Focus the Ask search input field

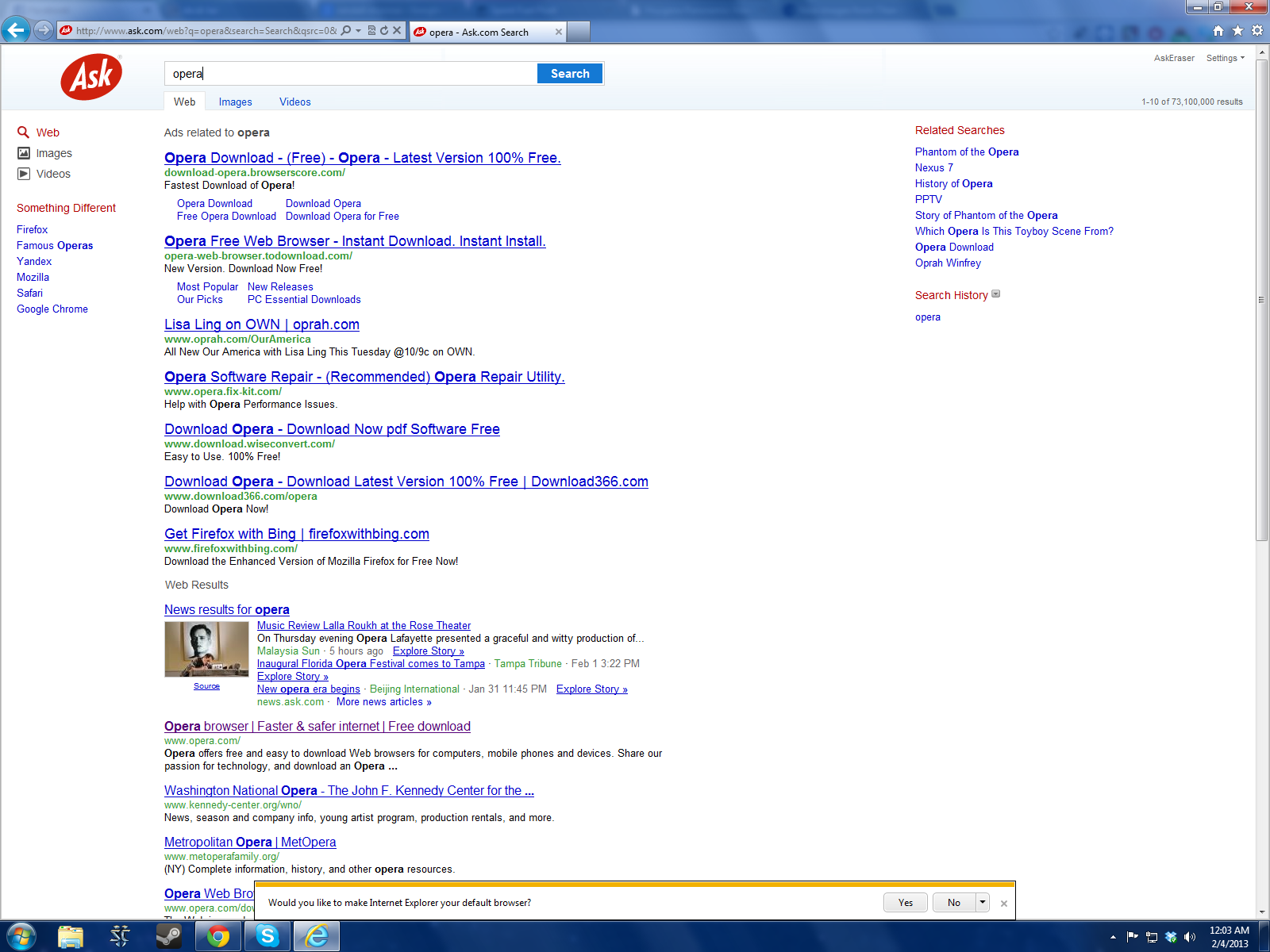click(x=351, y=74)
